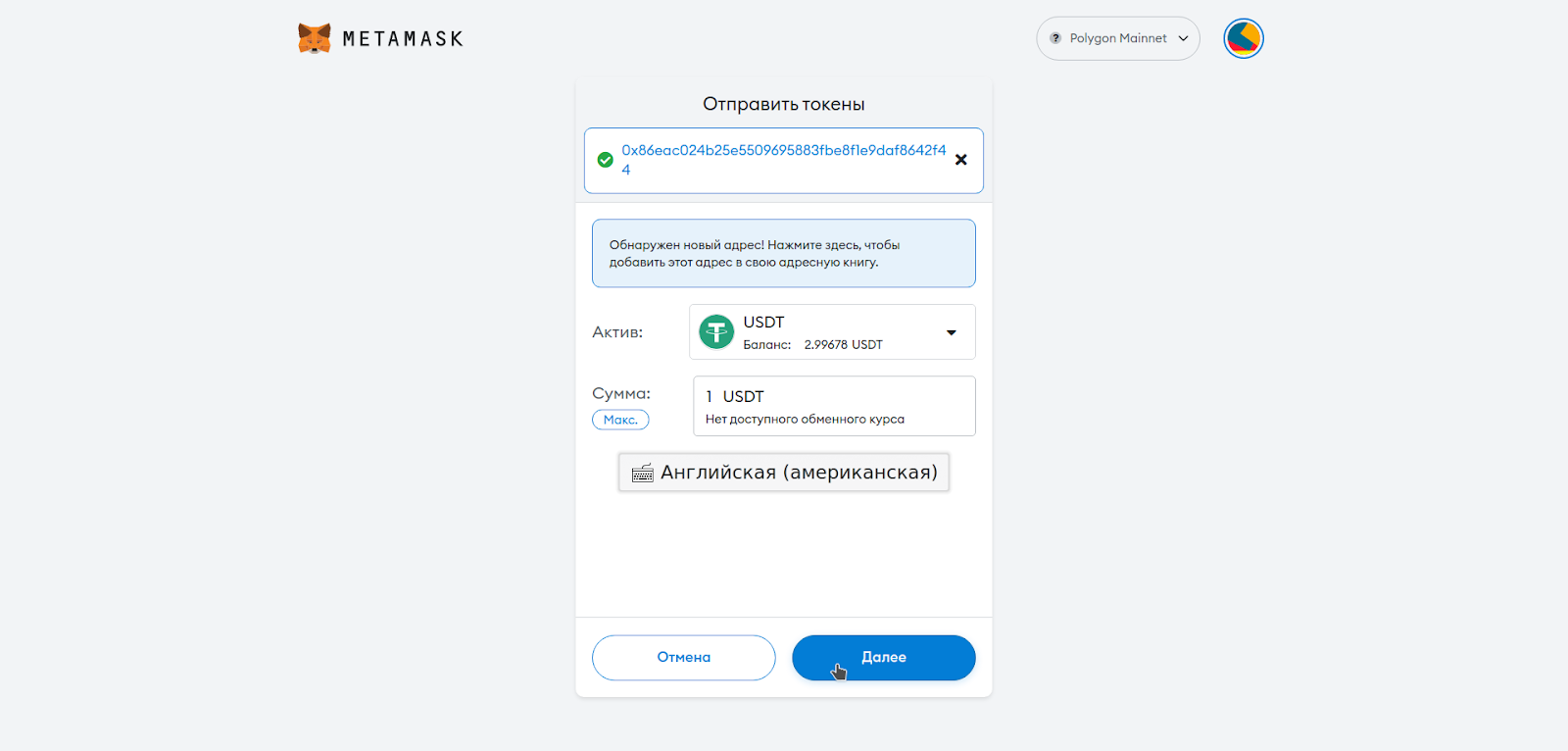This screenshot has height=751, width=1568.
Task: Add new address to address book notice
Action: 784,253
